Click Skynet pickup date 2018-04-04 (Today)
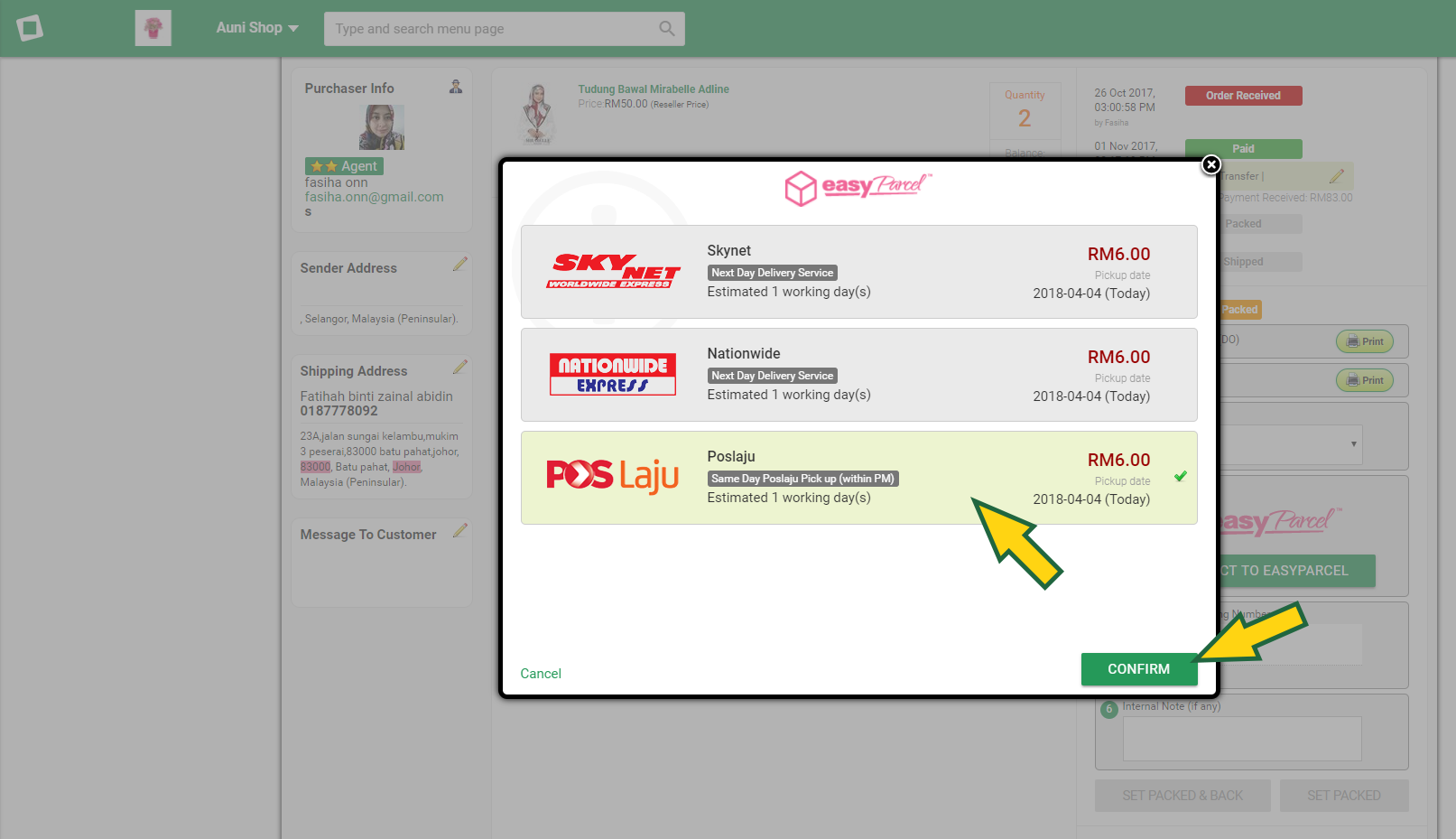 (x=1091, y=294)
